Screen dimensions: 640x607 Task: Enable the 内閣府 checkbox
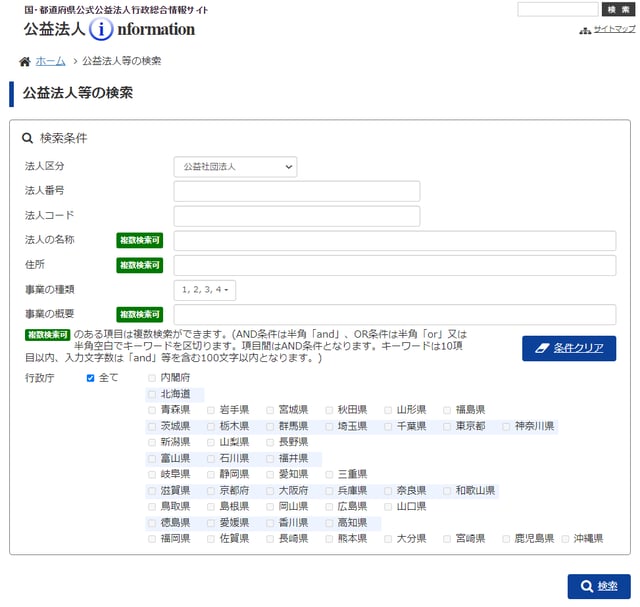click(152, 378)
